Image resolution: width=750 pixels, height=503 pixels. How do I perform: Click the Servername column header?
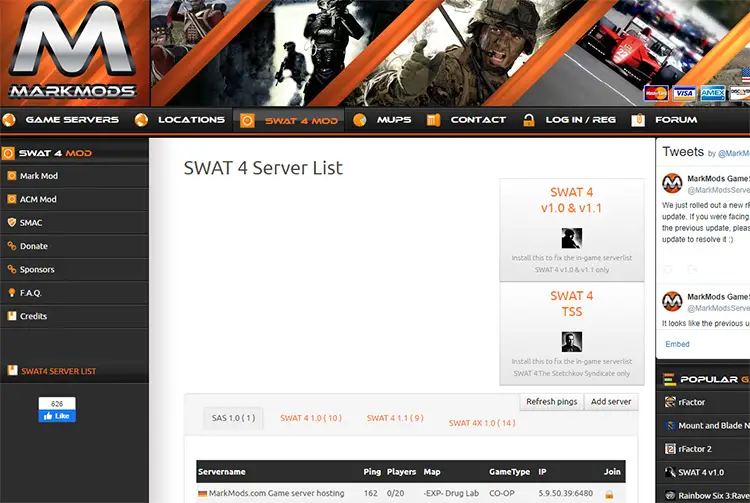pyautogui.click(x=222, y=472)
